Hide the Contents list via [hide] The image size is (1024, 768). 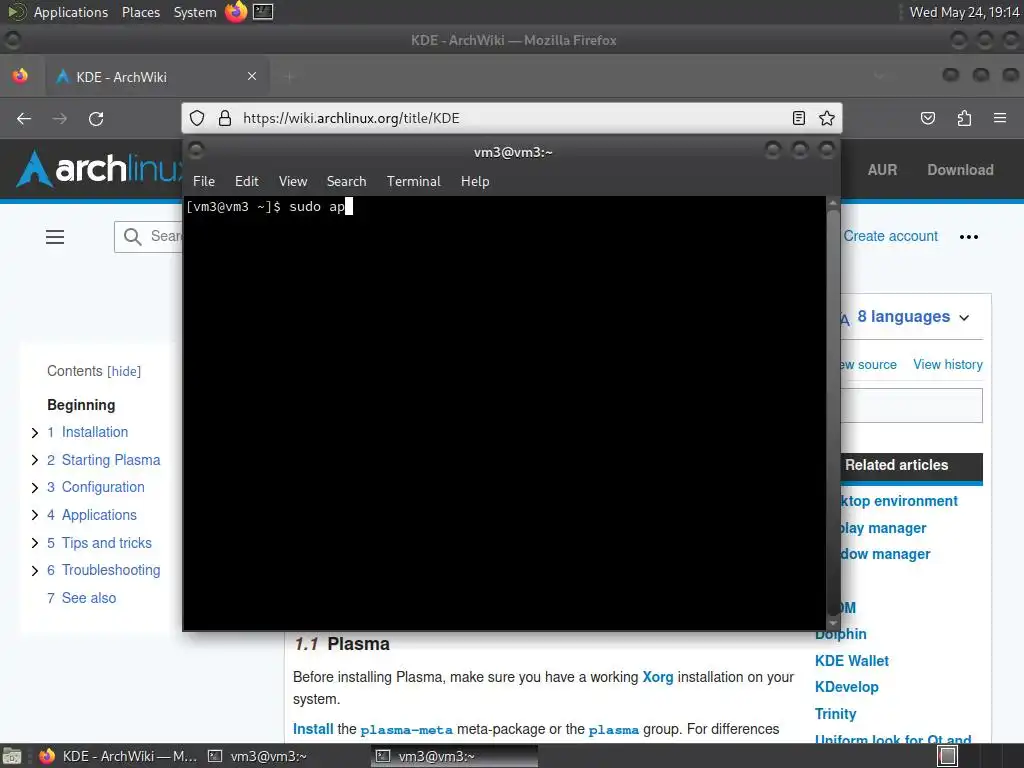pyautogui.click(x=124, y=372)
